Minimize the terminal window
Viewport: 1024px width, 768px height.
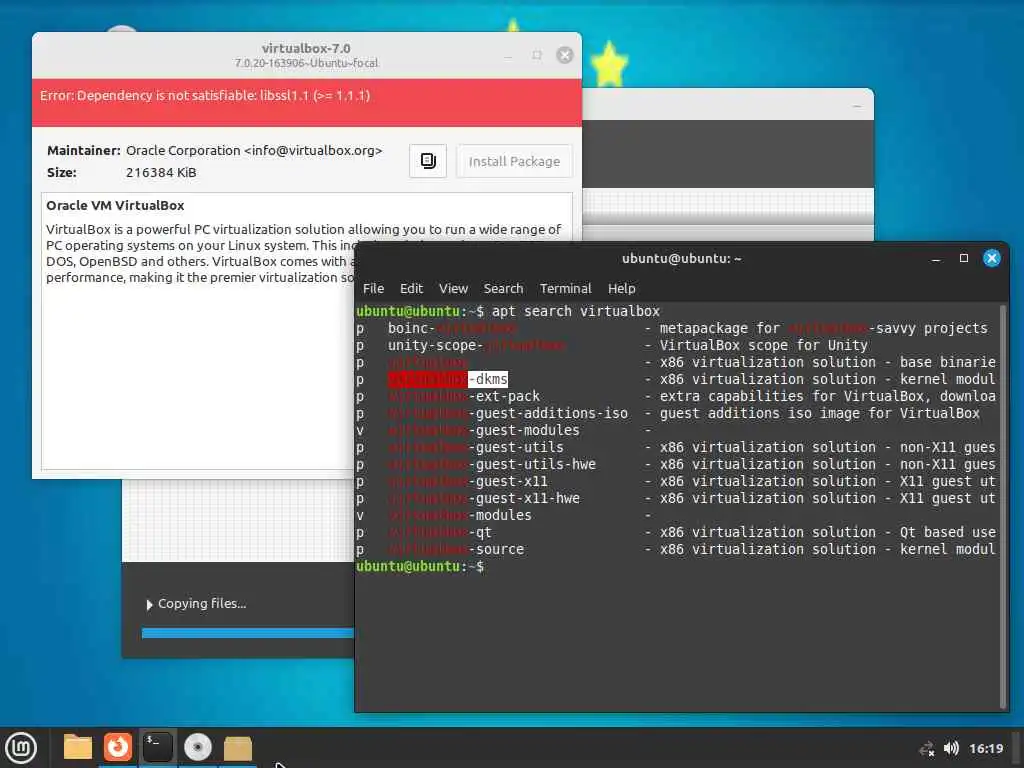936,259
